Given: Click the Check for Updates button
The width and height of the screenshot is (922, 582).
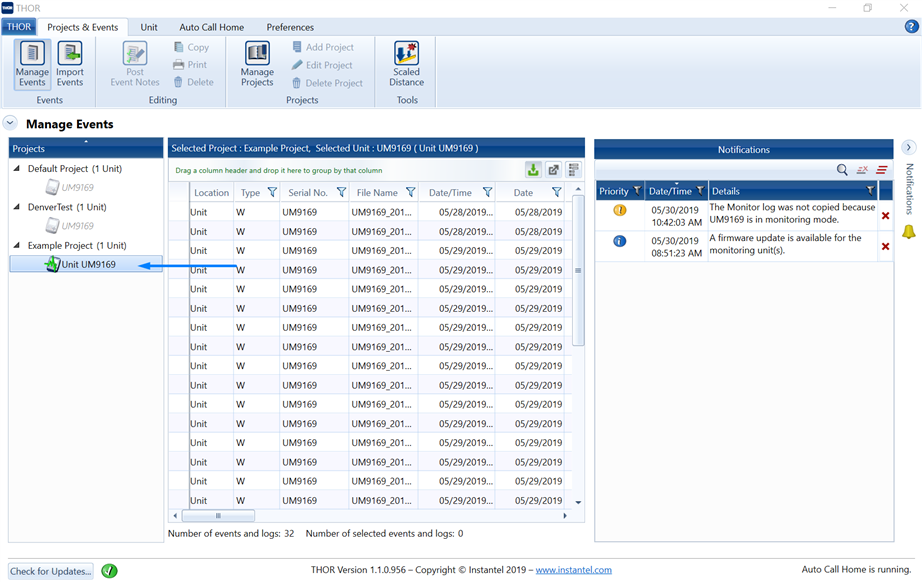Looking at the screenshot, I should 51,571.
